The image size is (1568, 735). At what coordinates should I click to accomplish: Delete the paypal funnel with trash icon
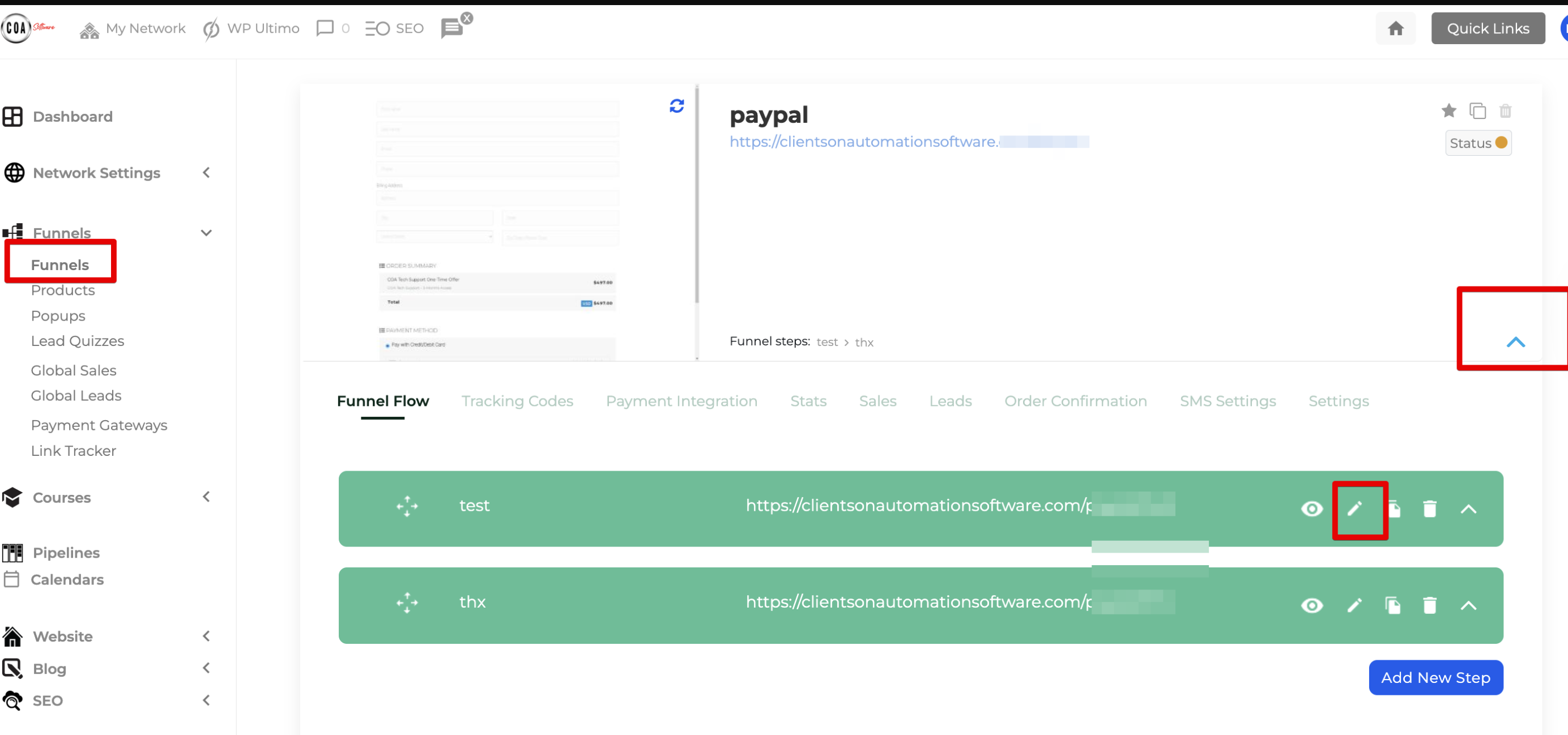pyautogui.click(x=1506, y=111)
